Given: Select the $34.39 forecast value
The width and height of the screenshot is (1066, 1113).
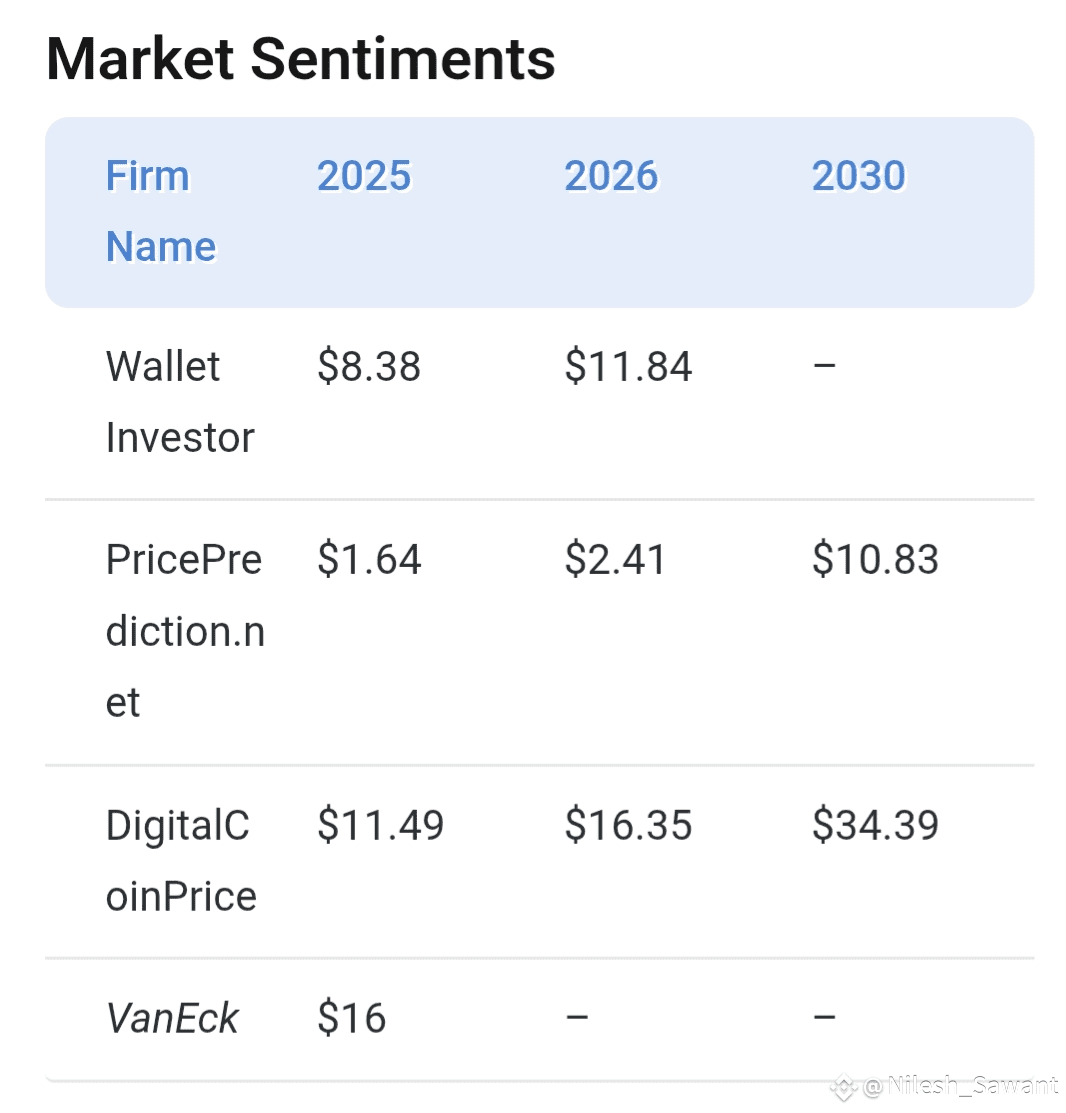Looking at the screenshot, I should (x=875, y=826).
